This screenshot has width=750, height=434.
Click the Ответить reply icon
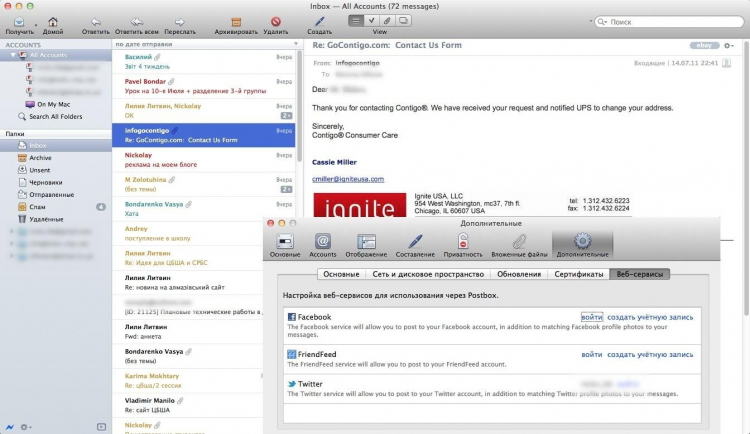96,22
